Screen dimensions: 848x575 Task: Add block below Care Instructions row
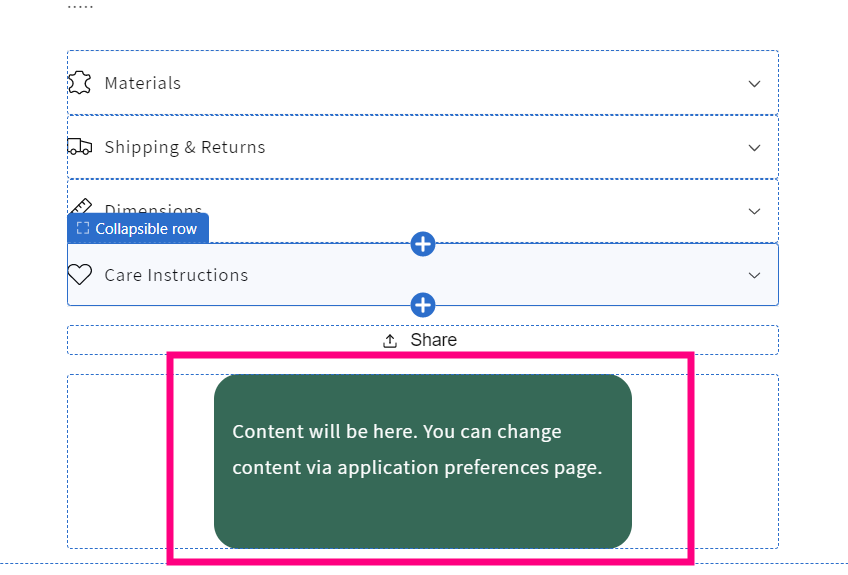click(x=423, y=305)
